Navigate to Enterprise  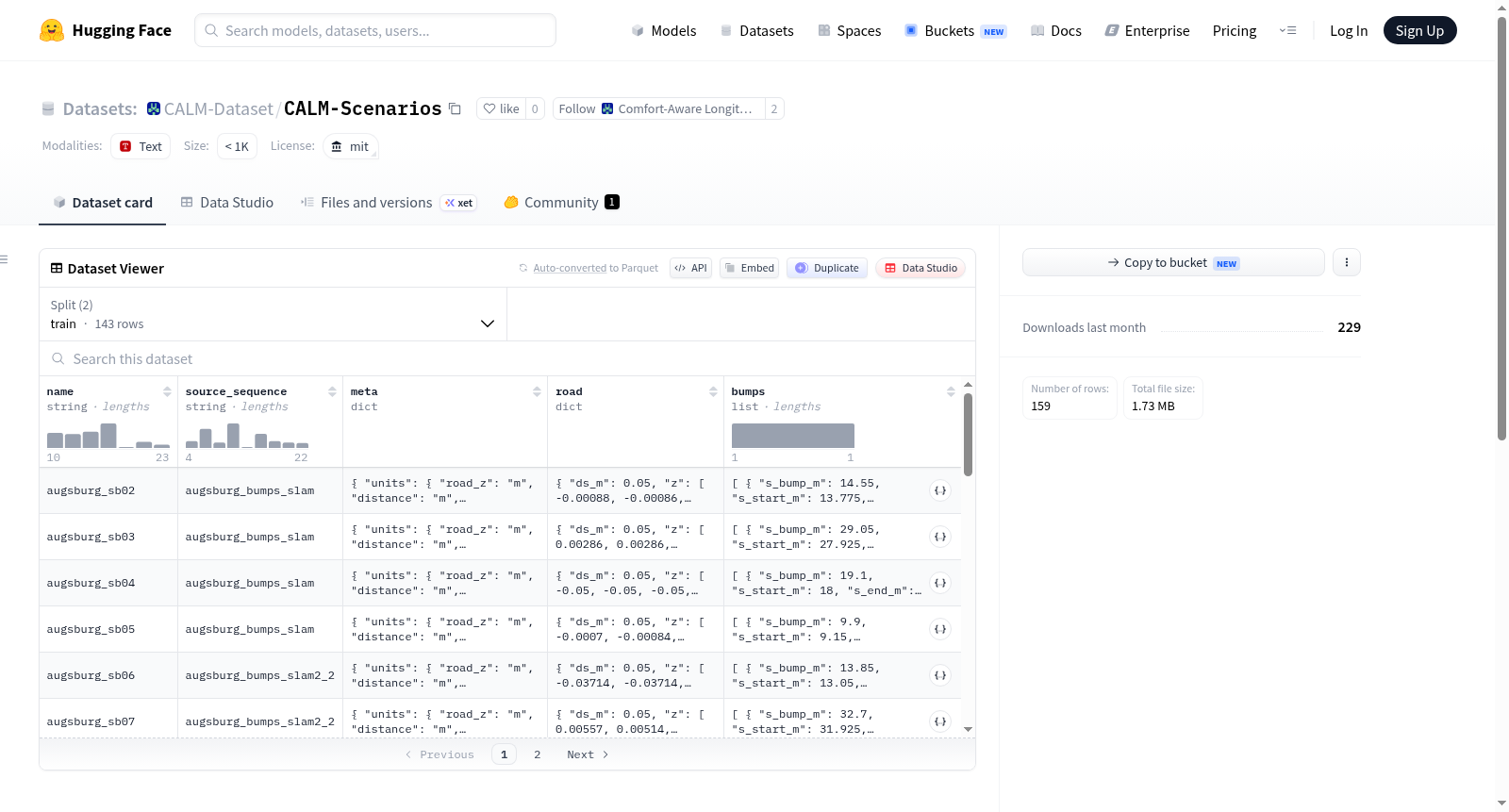[1147, 31]
